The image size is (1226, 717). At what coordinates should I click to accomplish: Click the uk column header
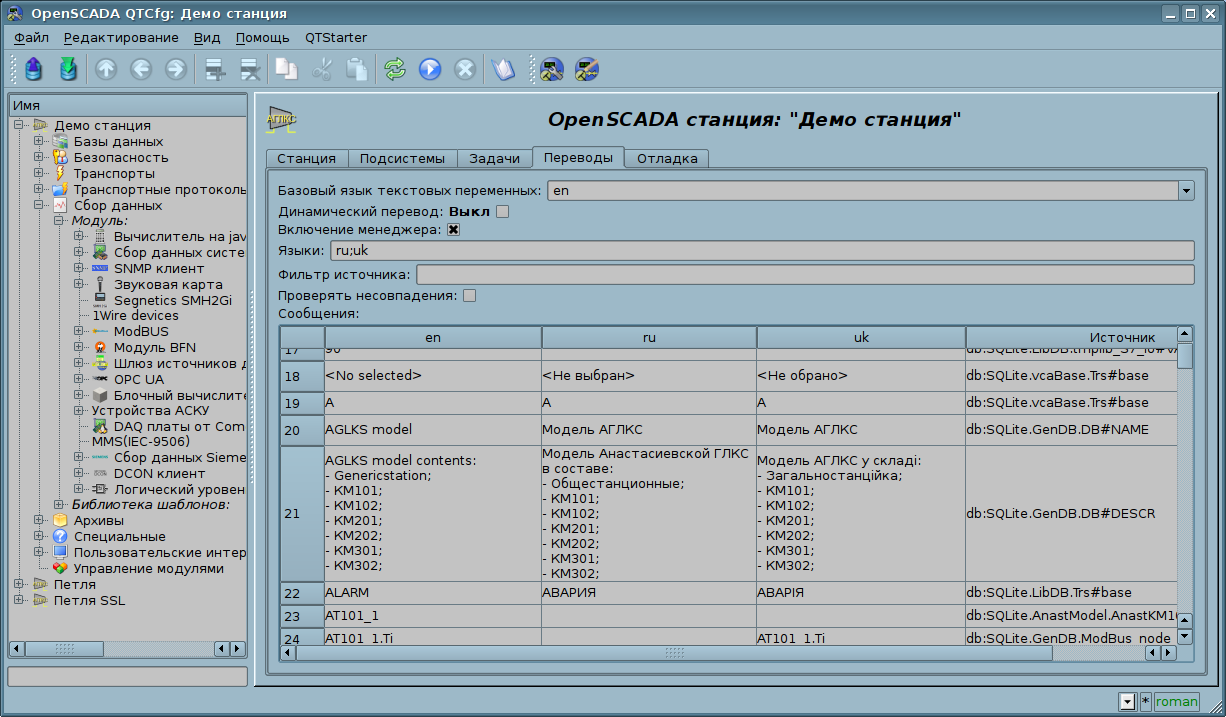click(x=861, y=337)
